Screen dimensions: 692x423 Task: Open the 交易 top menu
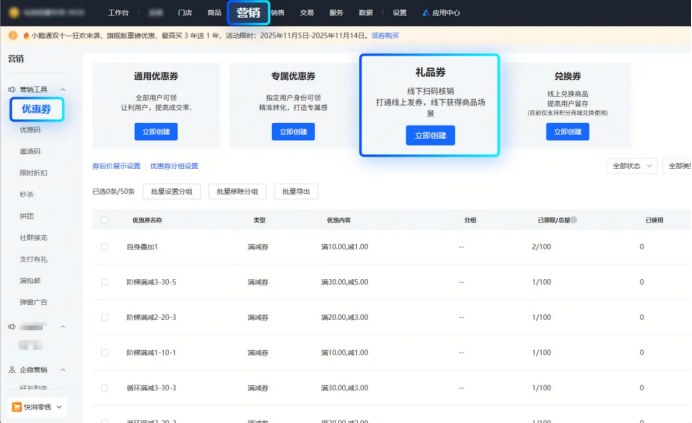[x=307, y=13]
